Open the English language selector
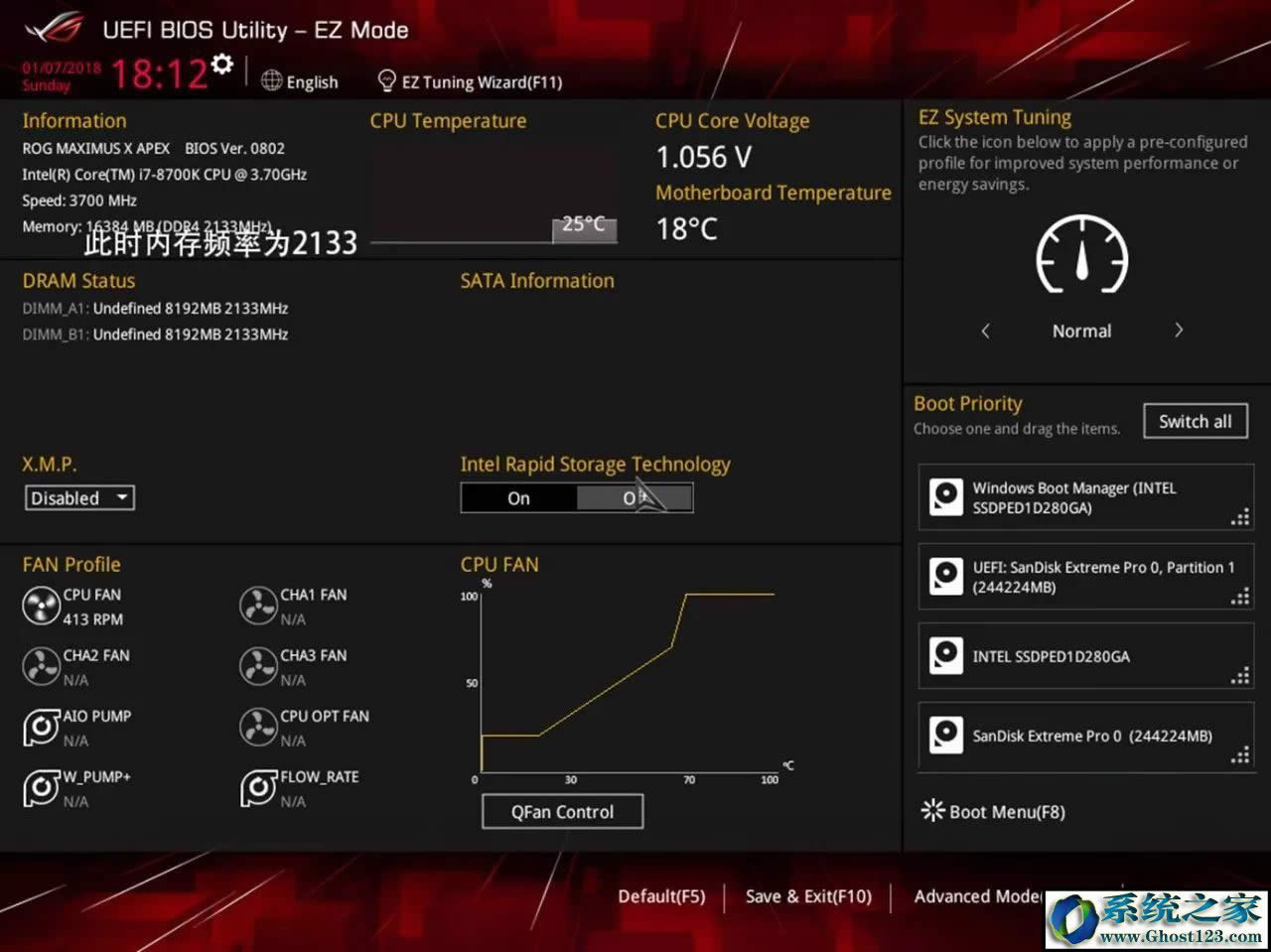The width and height of the screenshot is (1271, 952). pos(300,81)
